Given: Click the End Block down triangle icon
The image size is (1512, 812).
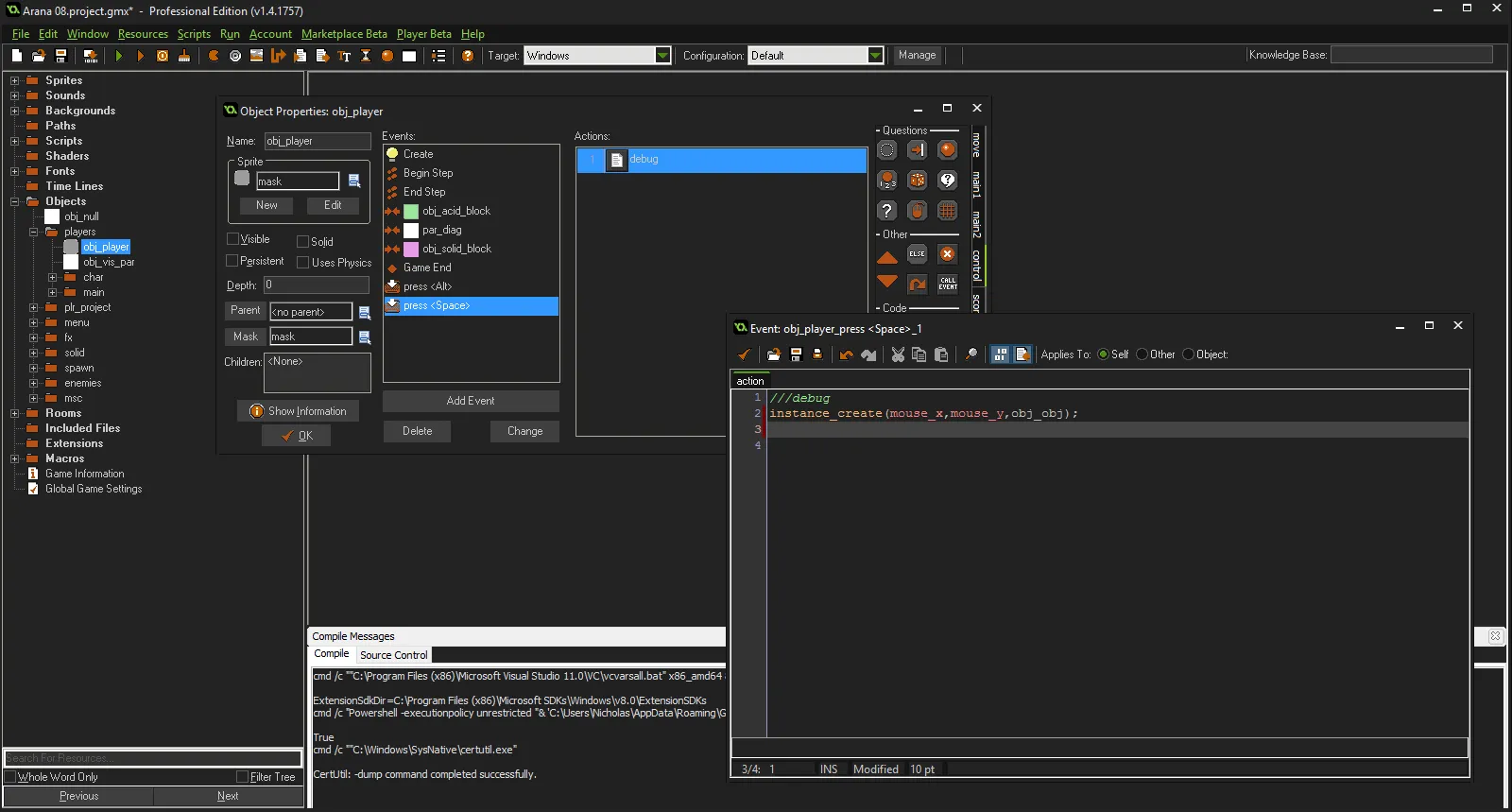Looking at the screenshot, I should 886,281.
